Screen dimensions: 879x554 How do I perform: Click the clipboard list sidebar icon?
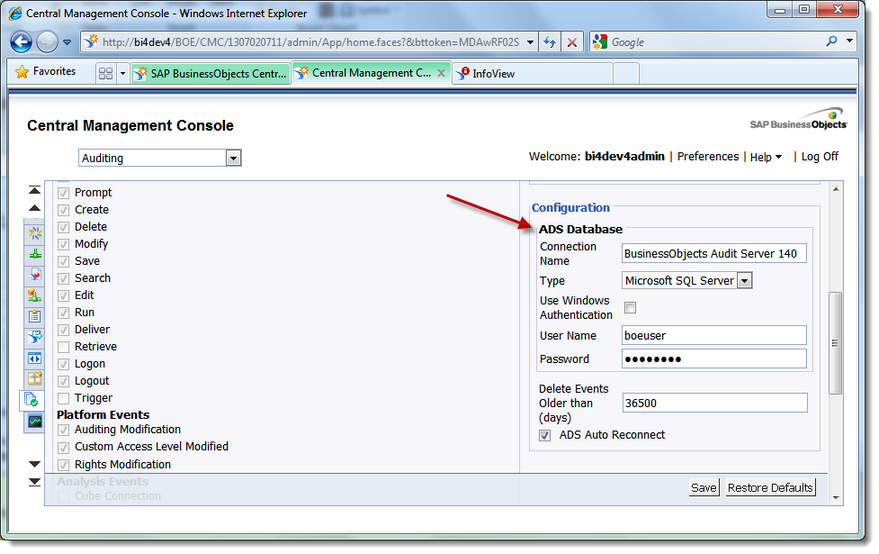(35, 316)
